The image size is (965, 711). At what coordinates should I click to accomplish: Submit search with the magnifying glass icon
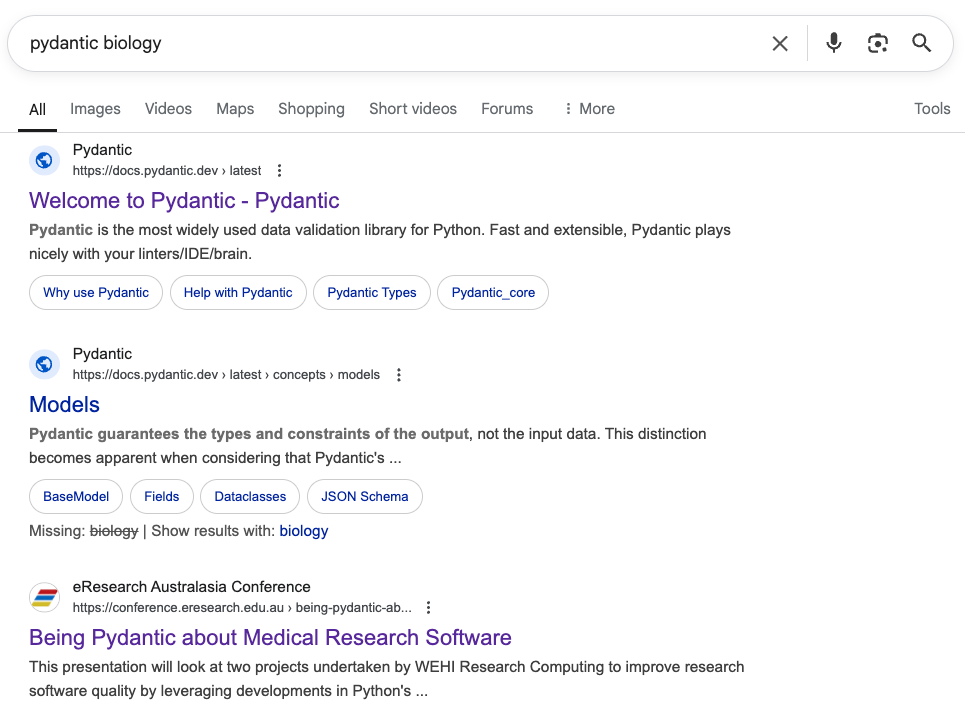click(921, 43)
